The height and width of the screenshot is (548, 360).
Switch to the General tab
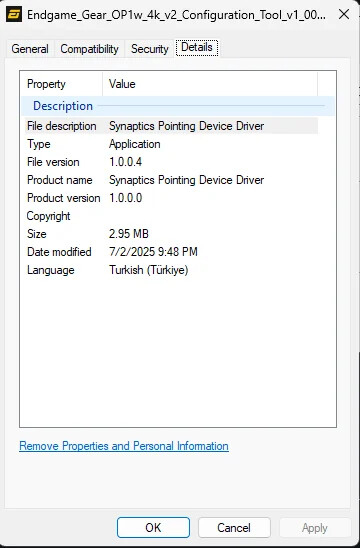click(30, 49)
